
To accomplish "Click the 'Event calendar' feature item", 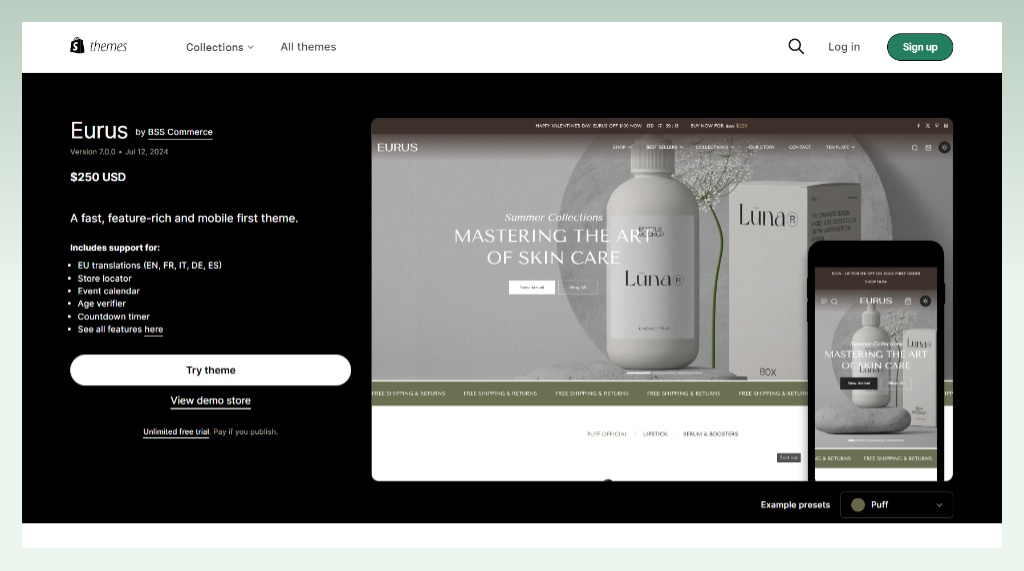I will click(x=108, y=291).
